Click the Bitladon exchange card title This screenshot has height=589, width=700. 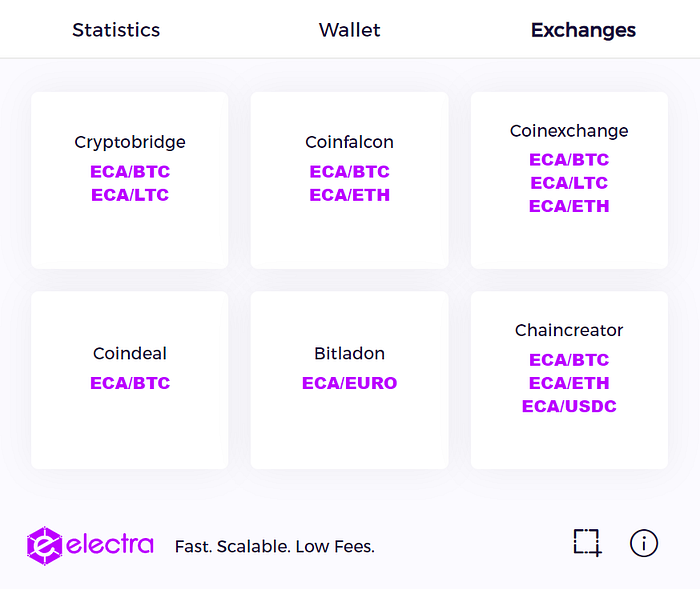pos(350,353)
